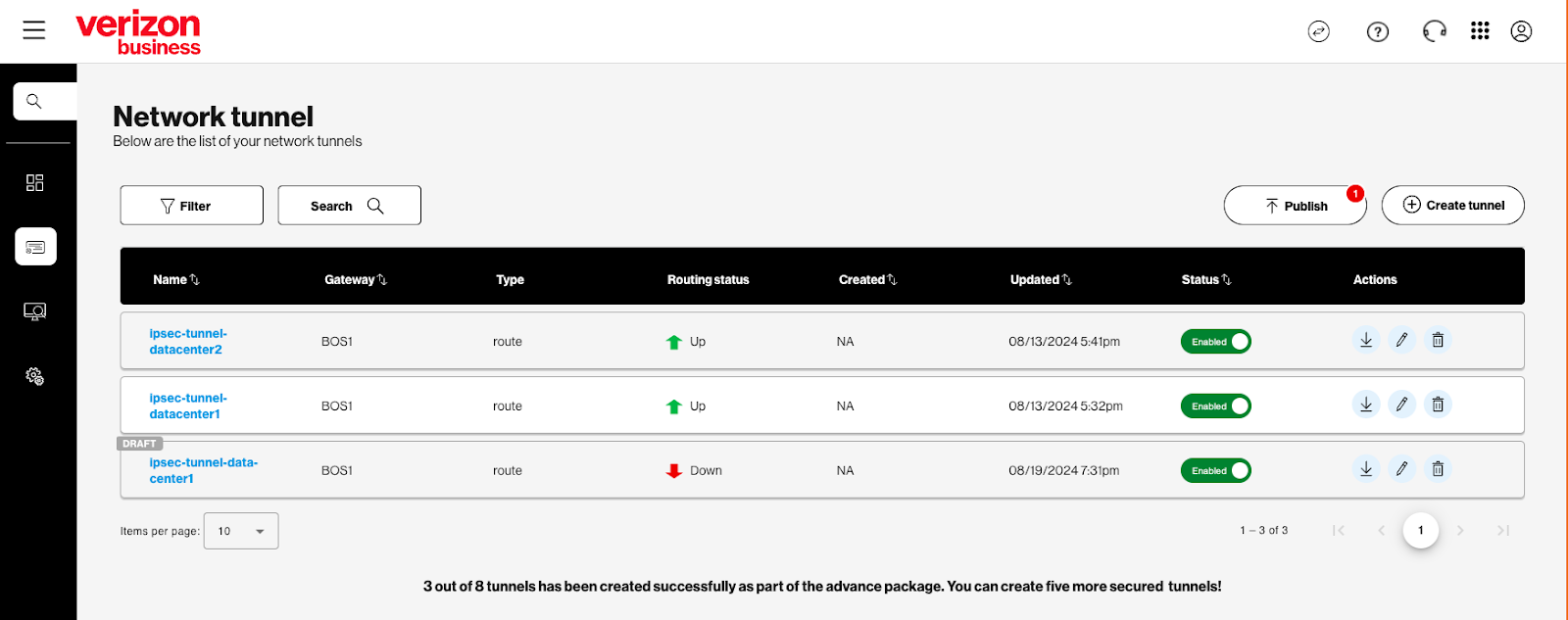Toggle Enabled switch for draft ipsec-tunnel-data-center1
This screenshot has width=1568, height=620.
pyautogui.click(x=1216, y=471)
